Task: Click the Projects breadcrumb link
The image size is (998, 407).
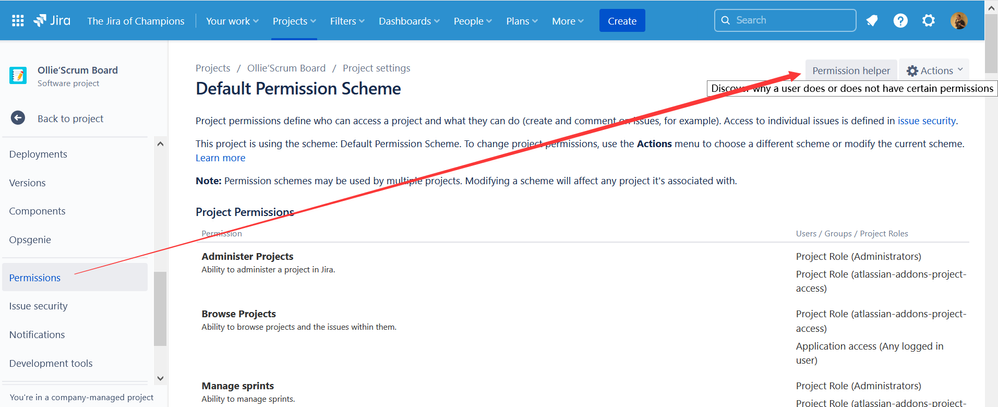Action: click(213, 68)
